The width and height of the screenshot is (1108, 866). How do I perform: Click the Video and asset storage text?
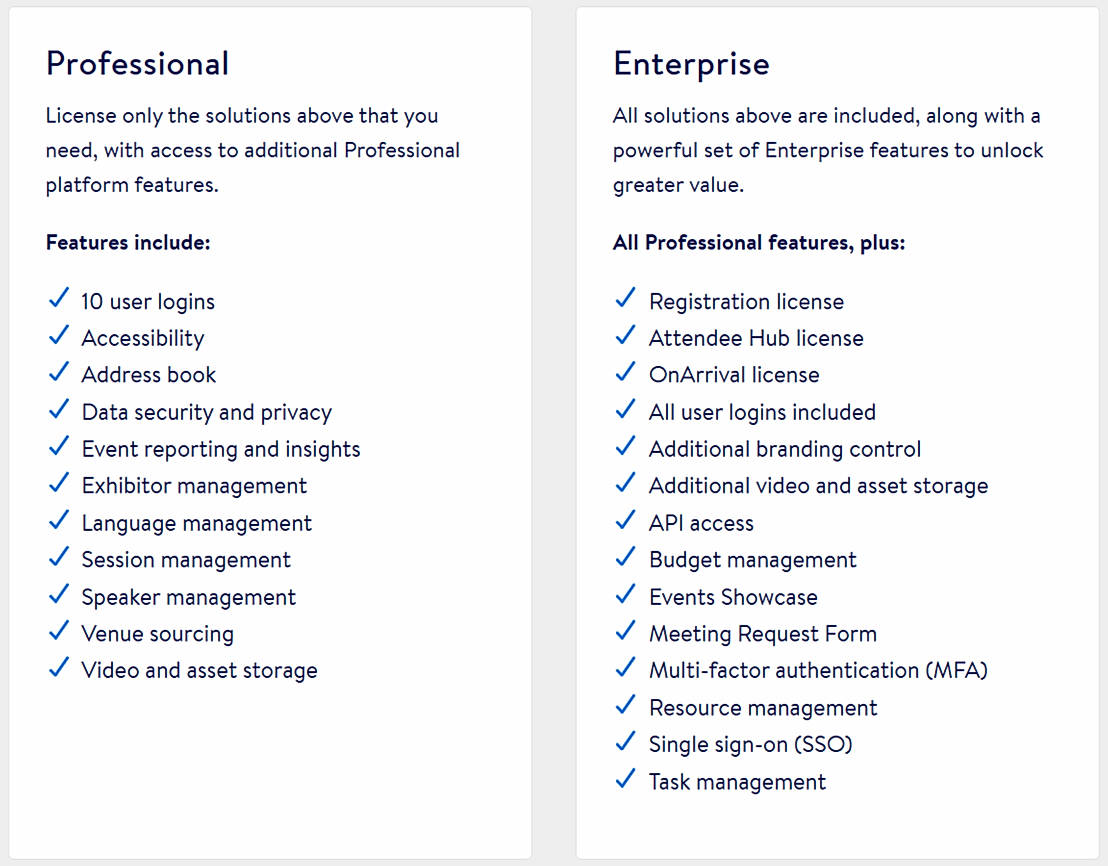[x=199, y=670]
